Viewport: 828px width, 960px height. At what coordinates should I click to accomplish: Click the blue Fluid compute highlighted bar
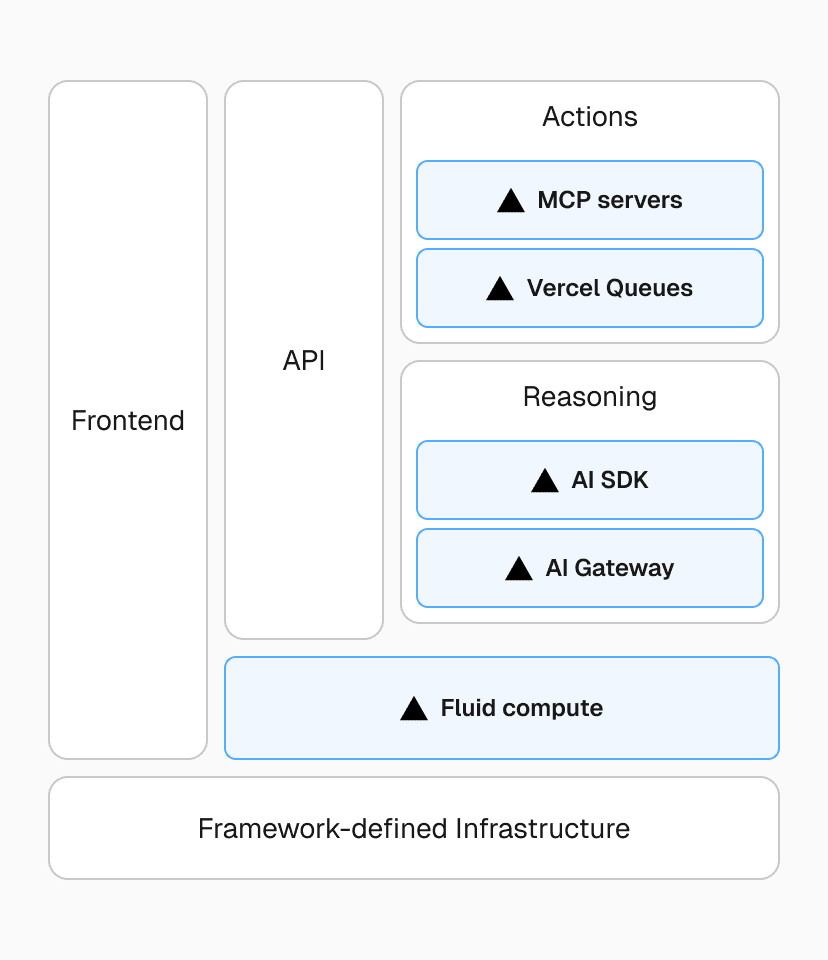pos(501,708)
